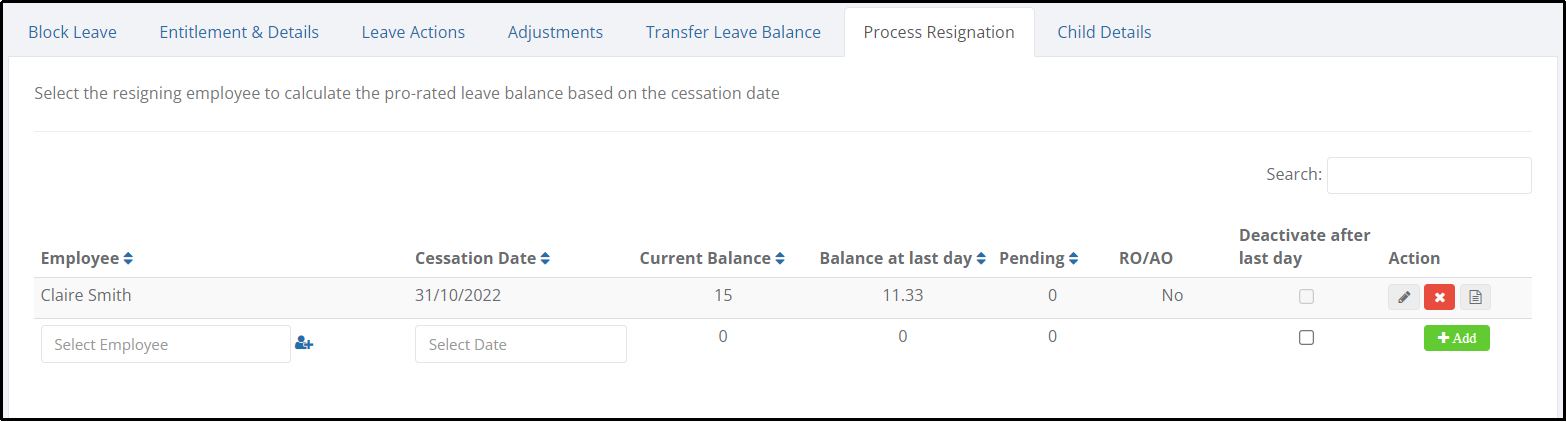Open the document report icon for Claire Smith
The width and height of the screenshot is (1566, 422).
tap(1475, 297)
